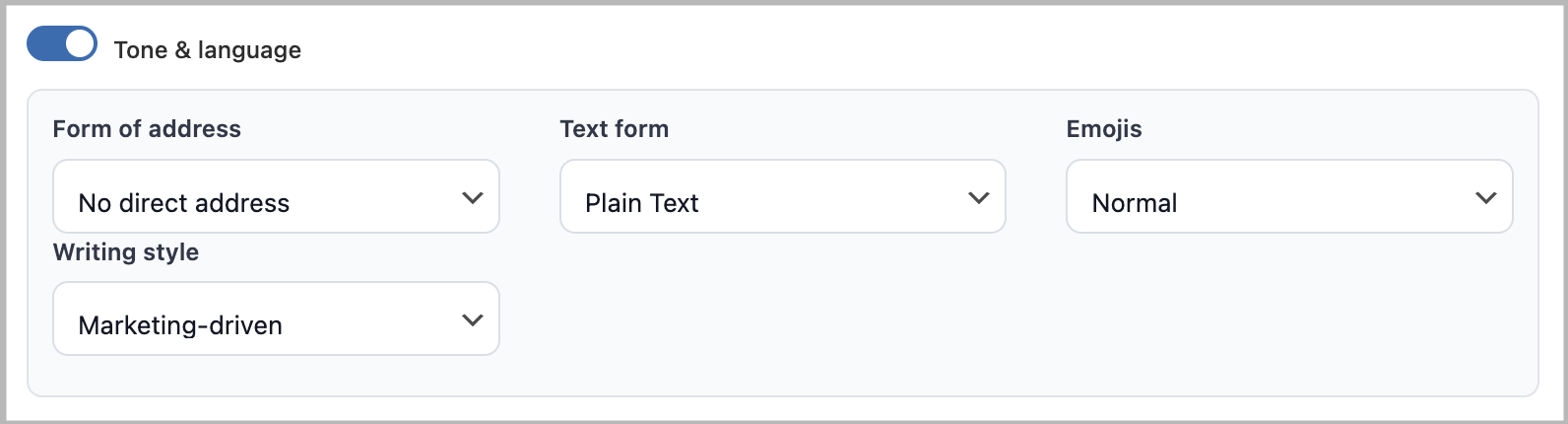Click the "Text form" field label
The height and width of the screenshot is (424, 1568).
(x=614, y=129)
